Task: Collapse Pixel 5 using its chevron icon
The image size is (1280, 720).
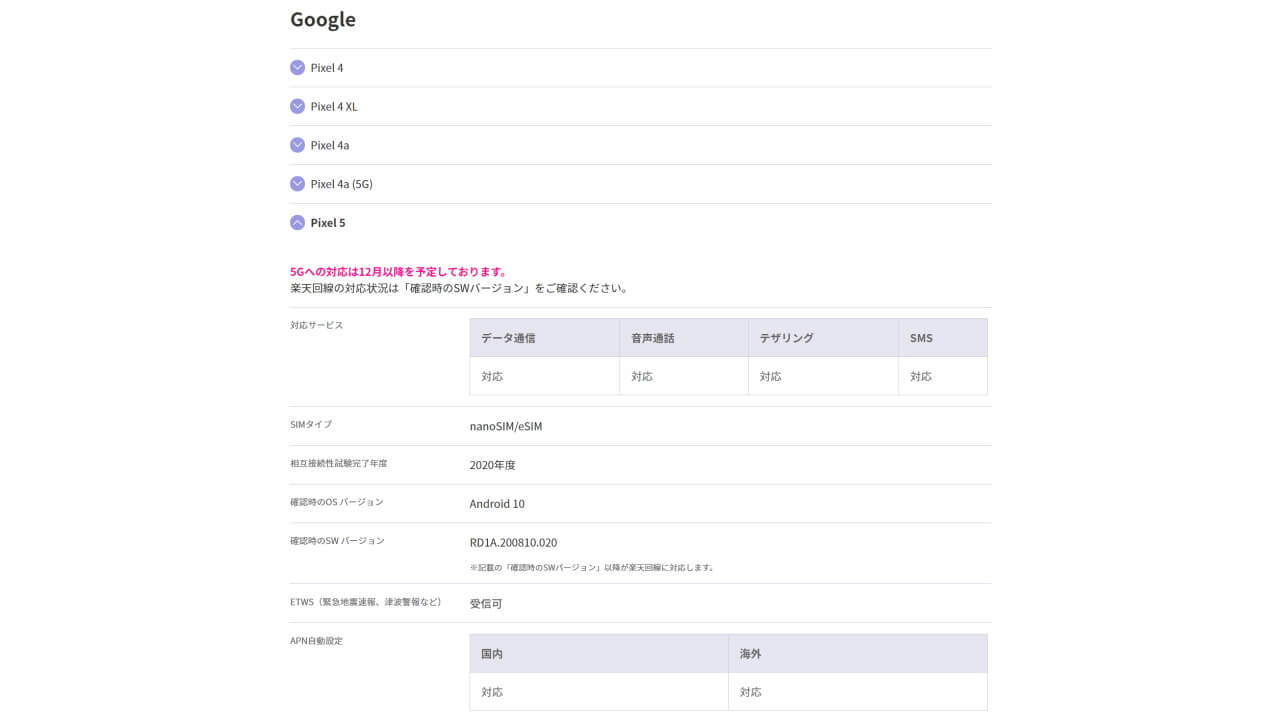Action: pyautogui.click(x=297, y=223)
